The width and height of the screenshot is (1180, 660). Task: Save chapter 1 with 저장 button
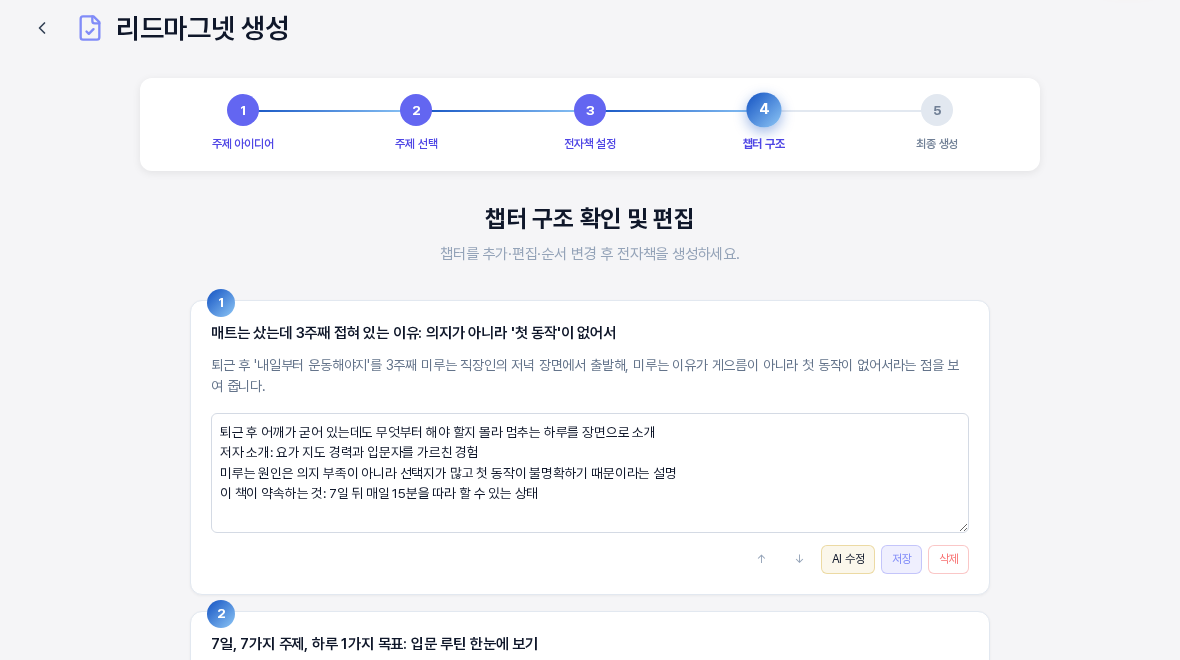[x=902, y=559]
